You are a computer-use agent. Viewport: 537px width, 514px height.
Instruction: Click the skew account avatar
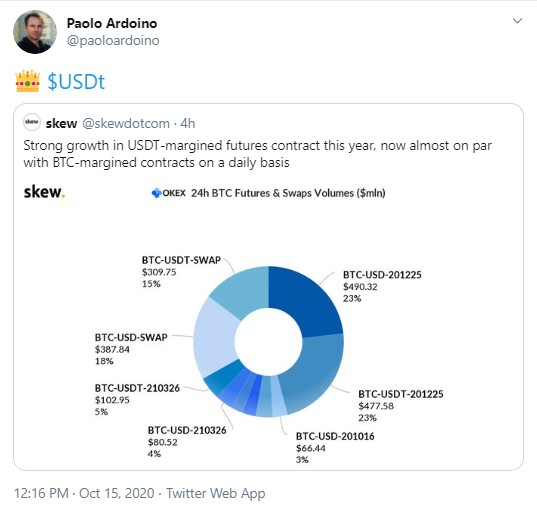point(32,122)
